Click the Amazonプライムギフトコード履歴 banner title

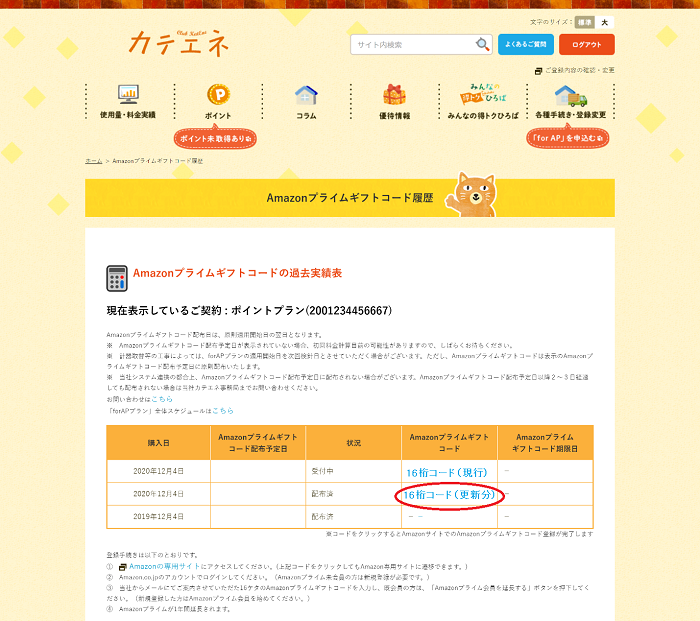[350, 198]
